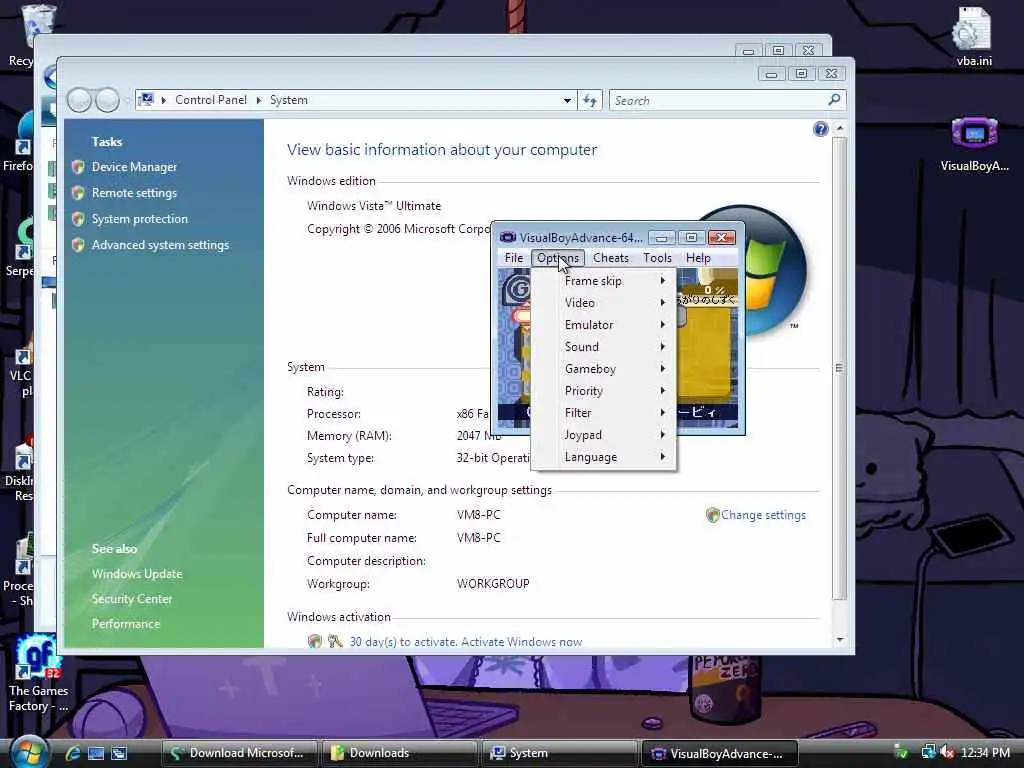Open the Emulator submenu

pyautogui.click(x=604, y=325)
